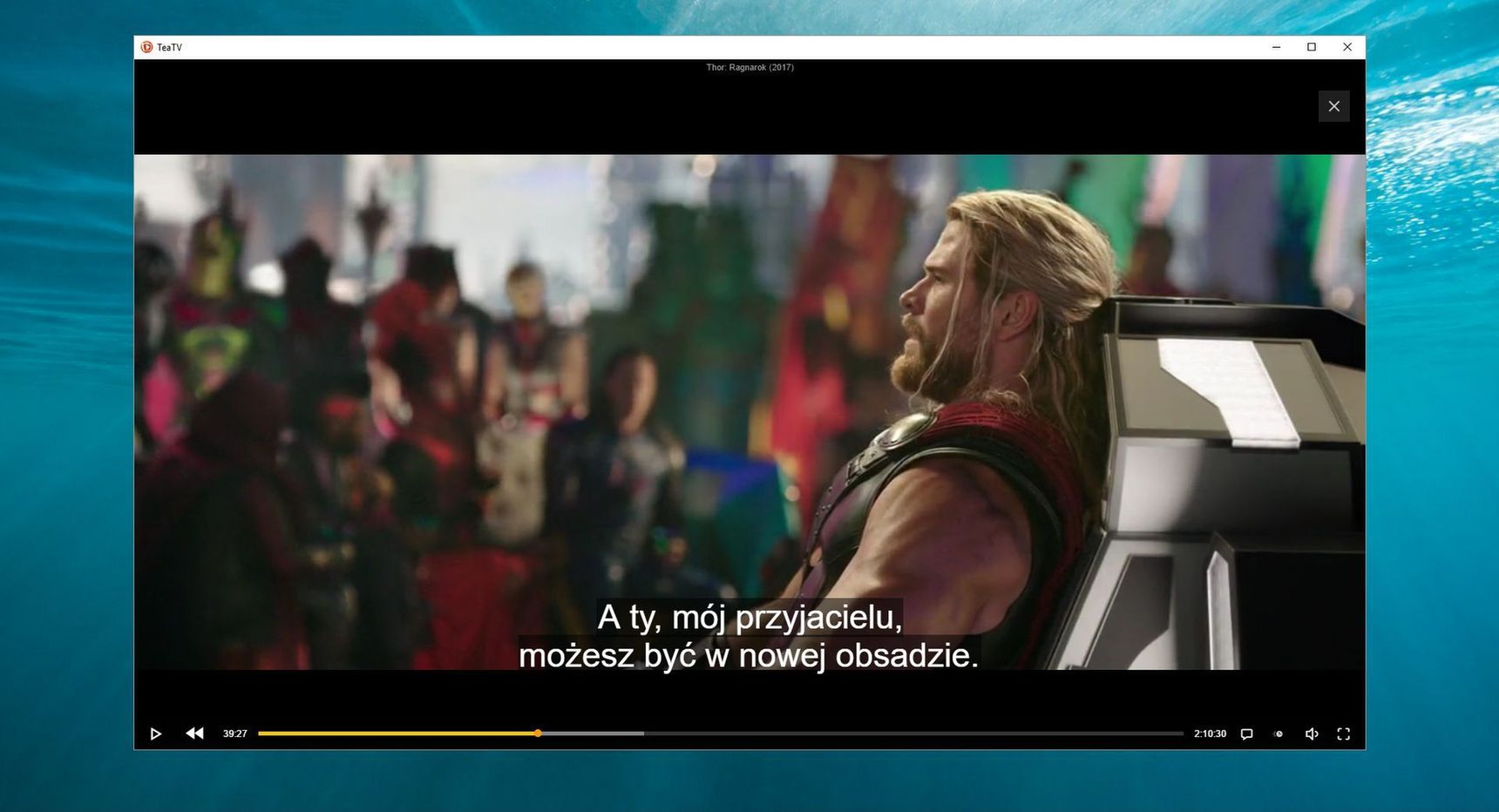Jump to a later point on the unbuffered timeline
The width and height of the screenshot is (1499, 812).
coord(913,734)
